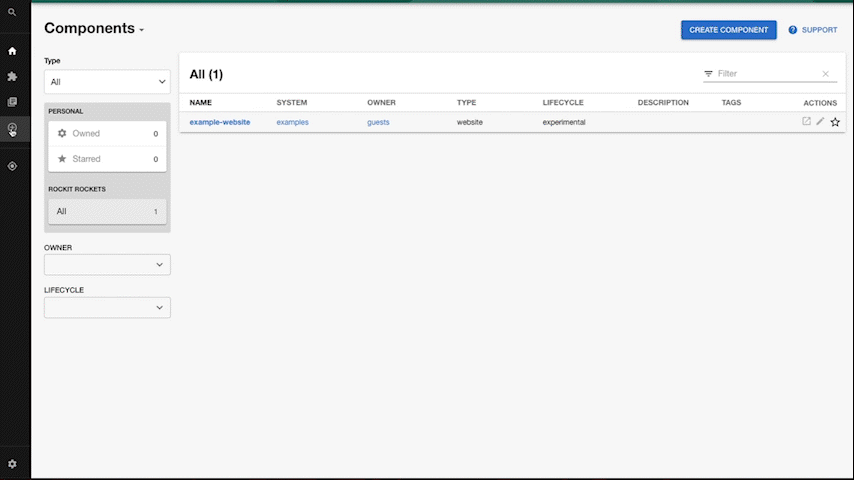Edit example-website using the pencil icon
854x480 pixels.
[820, 121]
